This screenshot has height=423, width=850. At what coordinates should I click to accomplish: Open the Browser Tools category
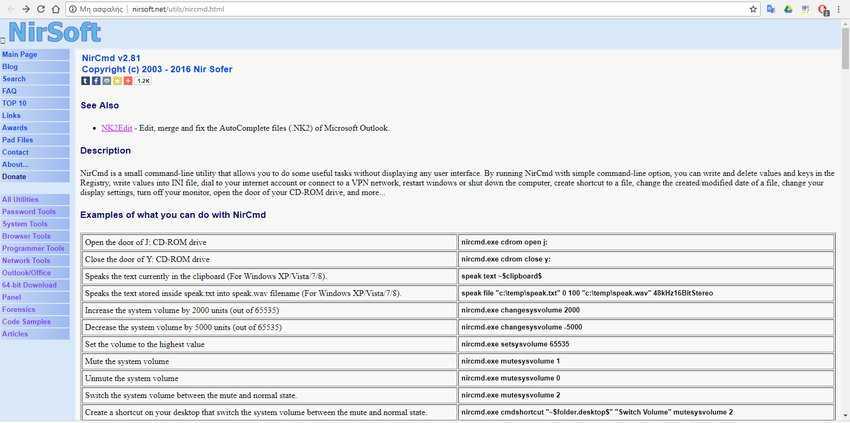coord(35,236)
